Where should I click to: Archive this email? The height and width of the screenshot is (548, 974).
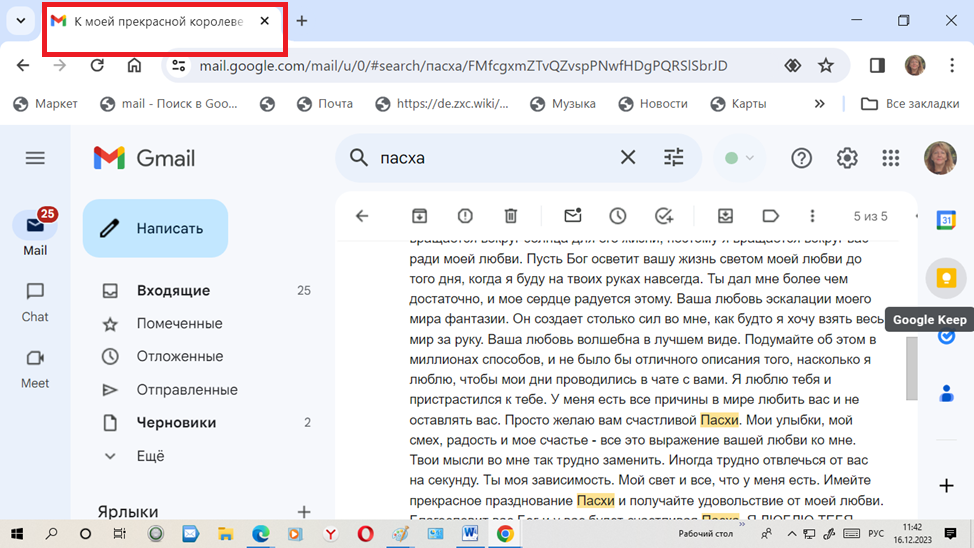(420, 216)
